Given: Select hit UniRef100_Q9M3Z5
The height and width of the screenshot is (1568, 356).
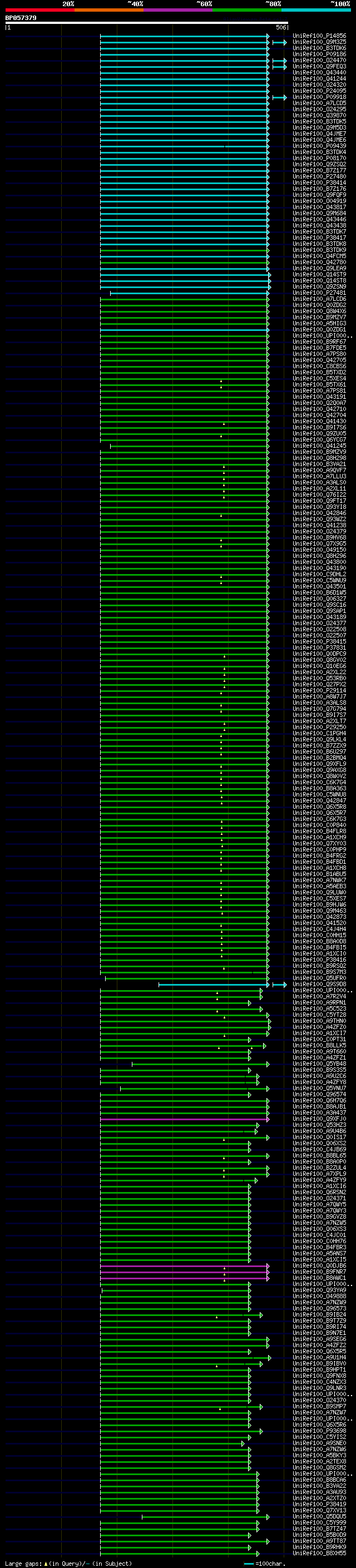Looking at the screenshot, I should click(319, 42).
